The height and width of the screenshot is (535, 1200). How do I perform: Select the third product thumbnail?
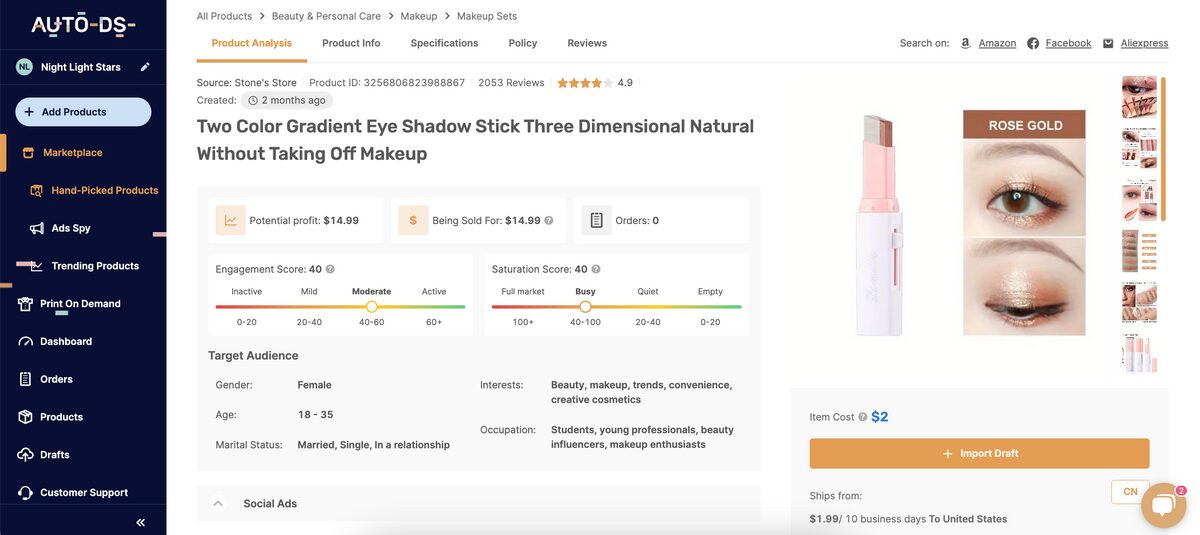click(1139, 200)
